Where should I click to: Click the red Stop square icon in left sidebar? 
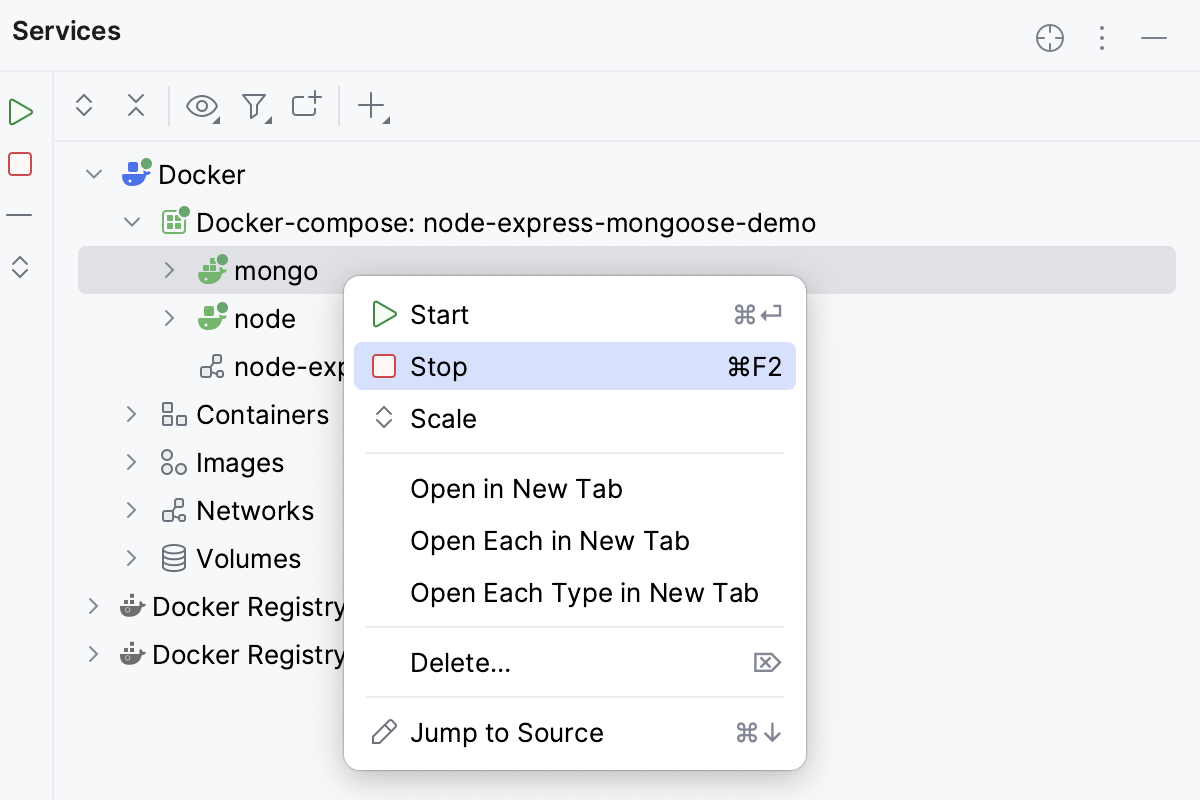pyautogui.click(x=20, y=163)
